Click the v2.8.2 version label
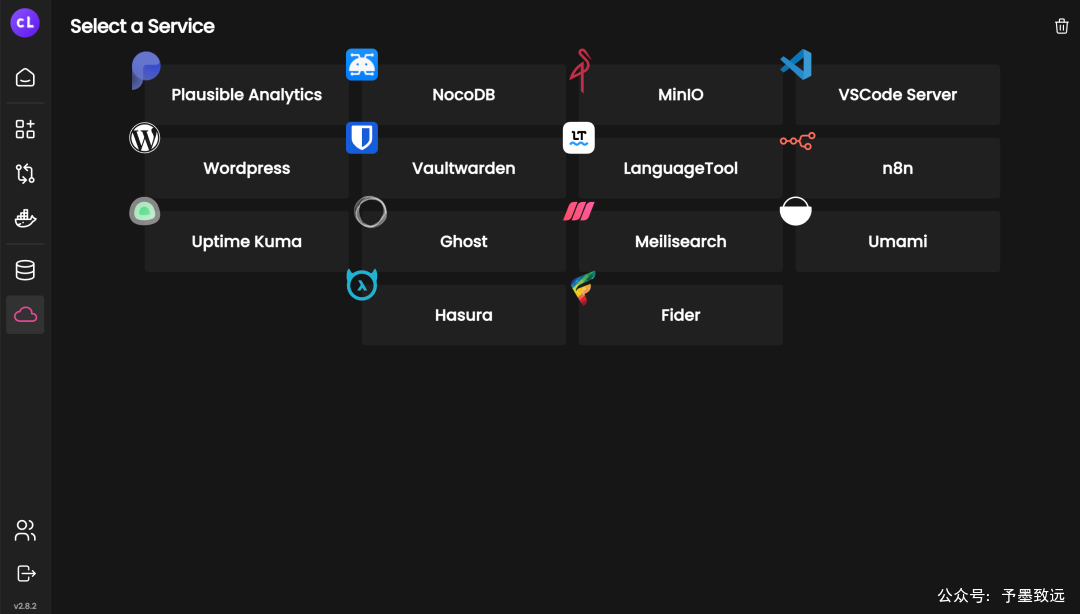Image resolution: width=1080 pixels, height=614 pixels. (x=25, y=606)
